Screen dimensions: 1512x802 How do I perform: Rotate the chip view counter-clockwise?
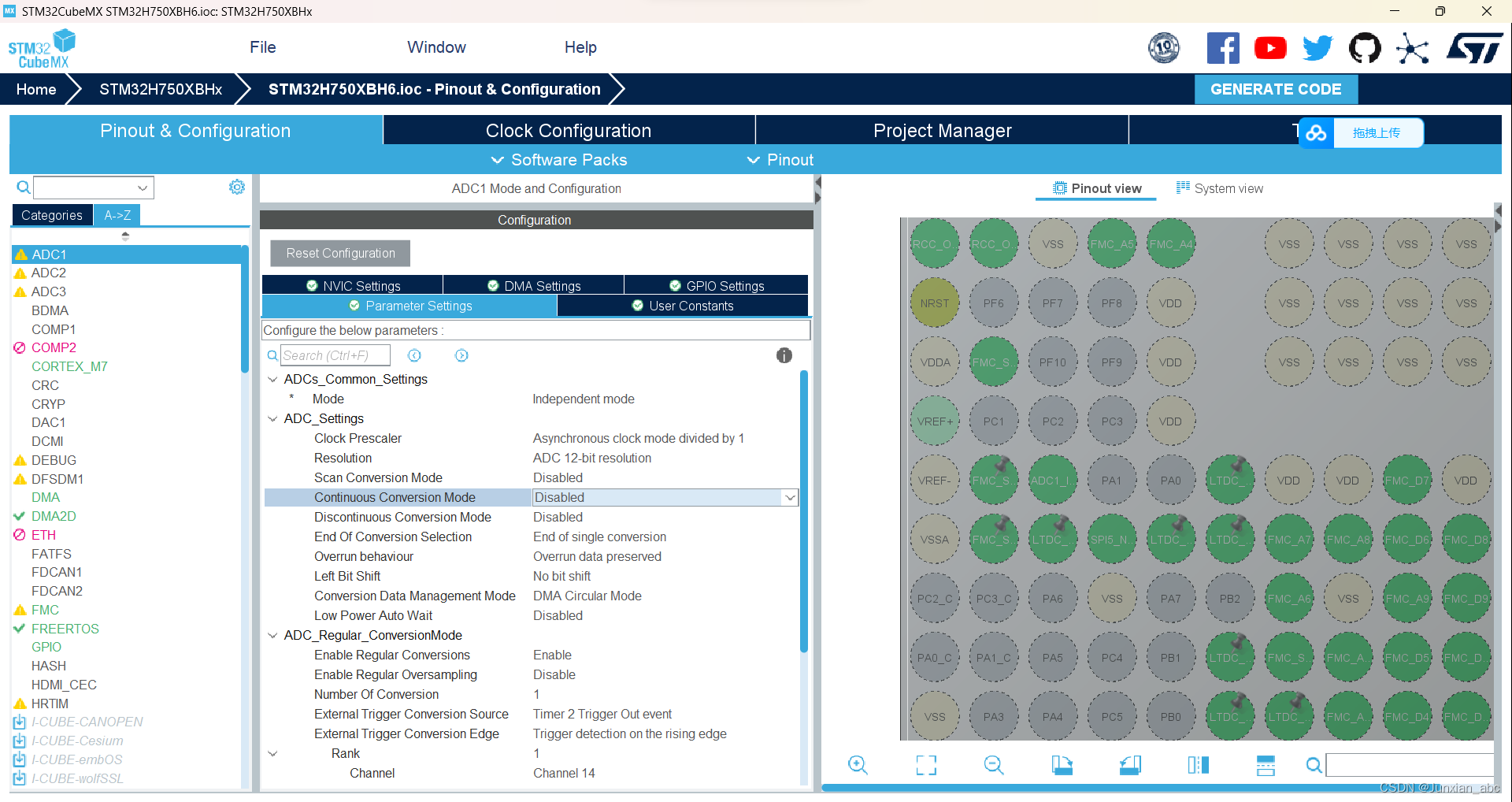click(1130, 765)
